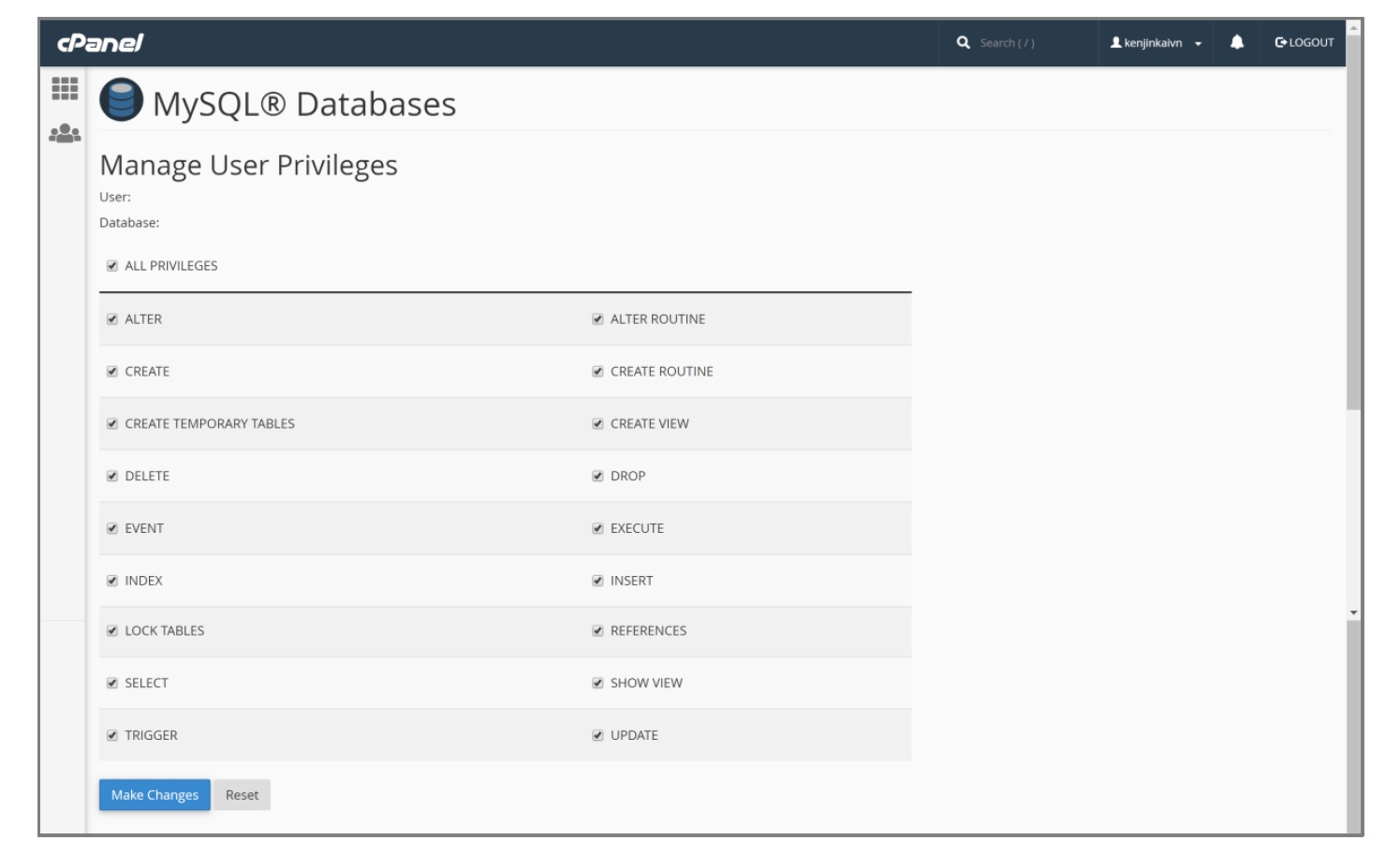Toggle the CREATE ROUTINE checkbox
This screenshot has height=855, width=1400.
597,372
